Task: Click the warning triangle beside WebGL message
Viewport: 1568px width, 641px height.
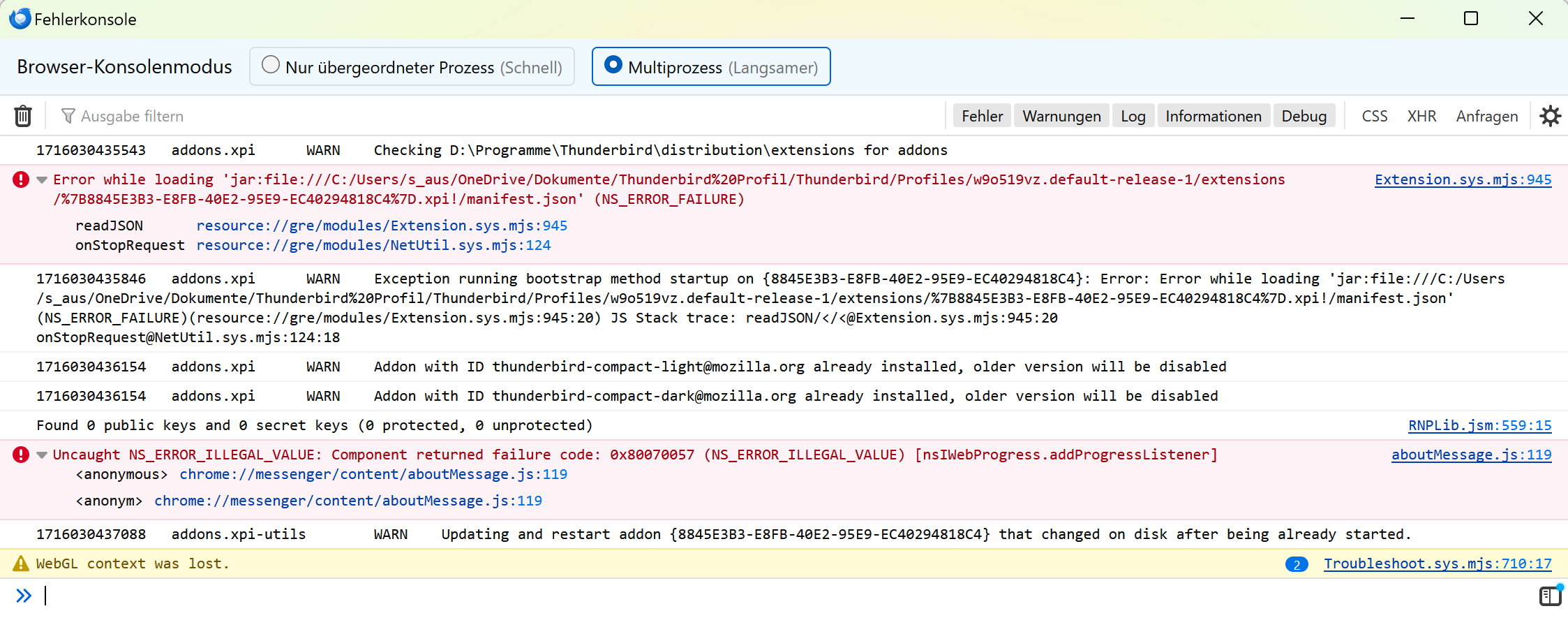Action: [x=21, y=563]
